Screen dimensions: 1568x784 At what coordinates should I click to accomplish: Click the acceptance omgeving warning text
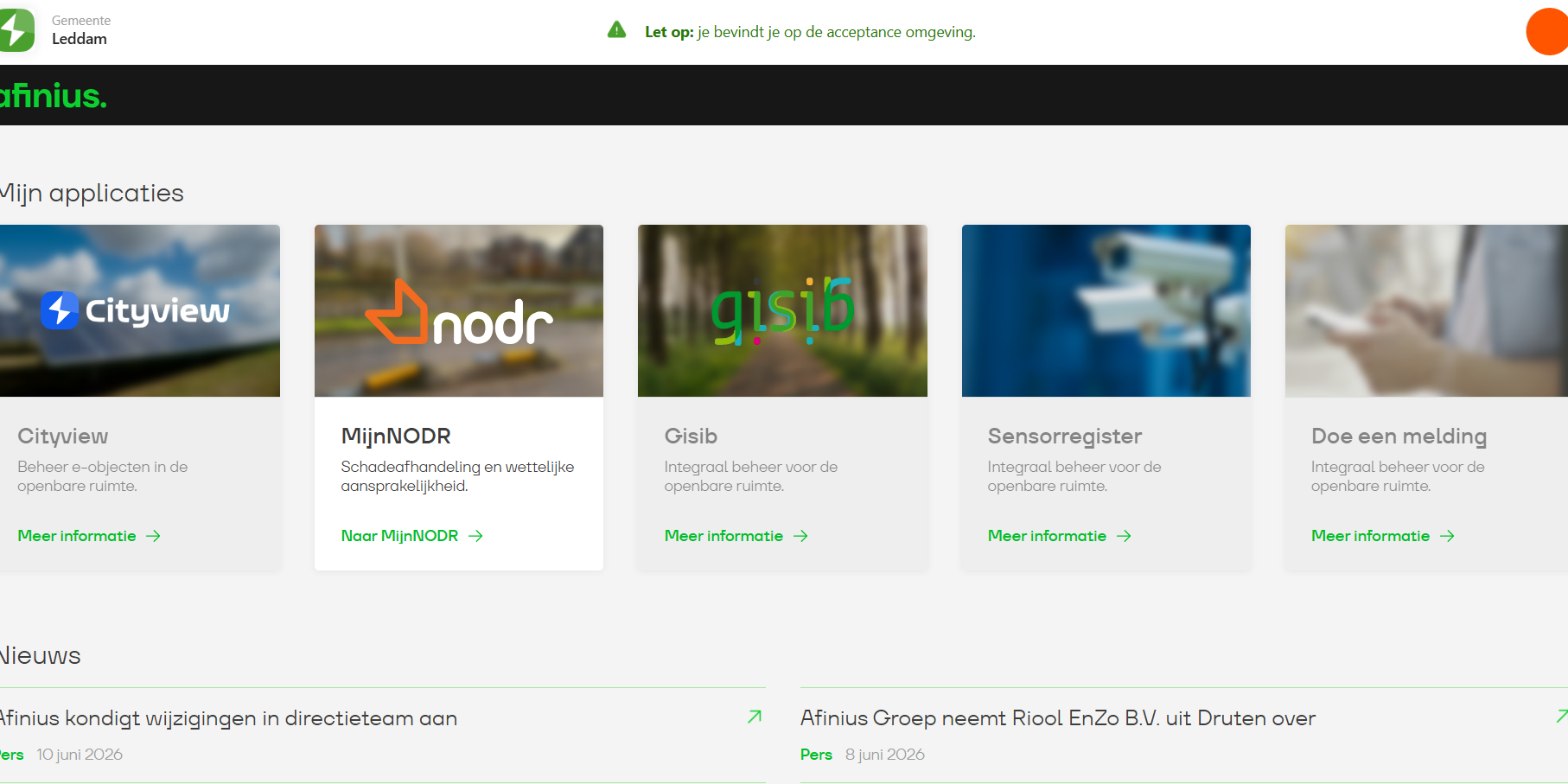point(810,32)
